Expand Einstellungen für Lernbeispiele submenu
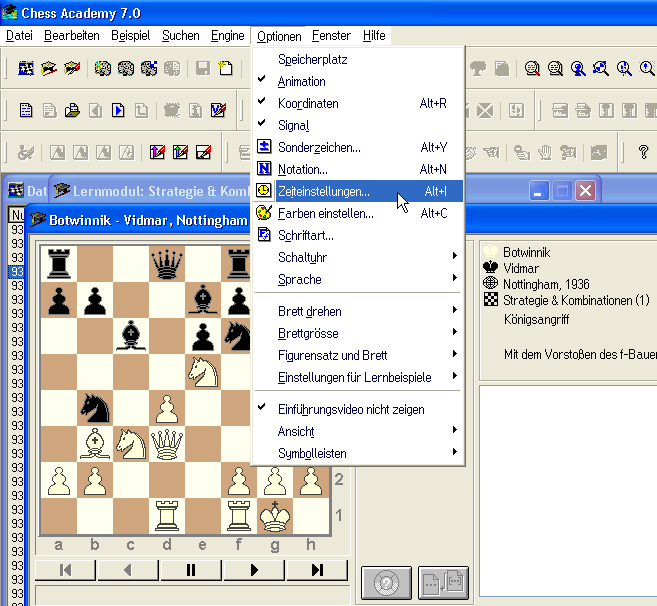 coord(359,377)
